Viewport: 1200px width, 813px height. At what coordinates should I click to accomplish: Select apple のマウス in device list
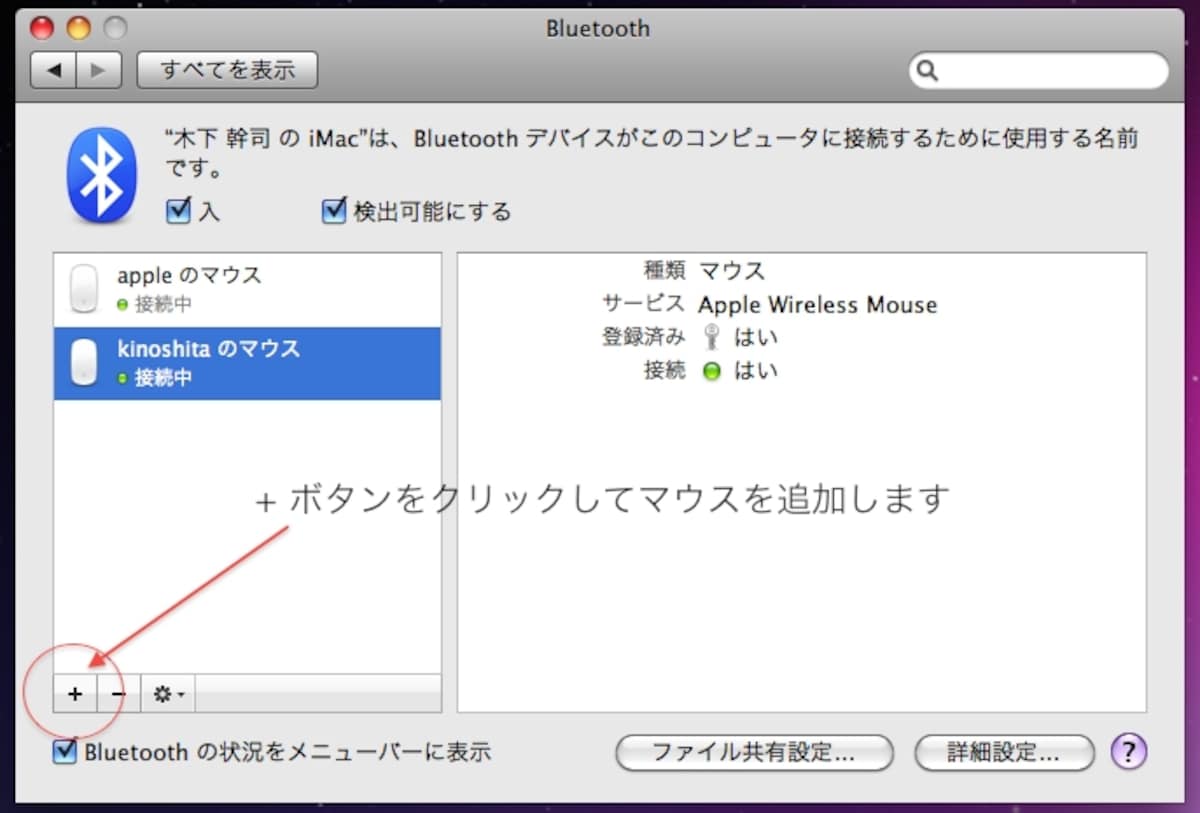(x=247, y=290)
